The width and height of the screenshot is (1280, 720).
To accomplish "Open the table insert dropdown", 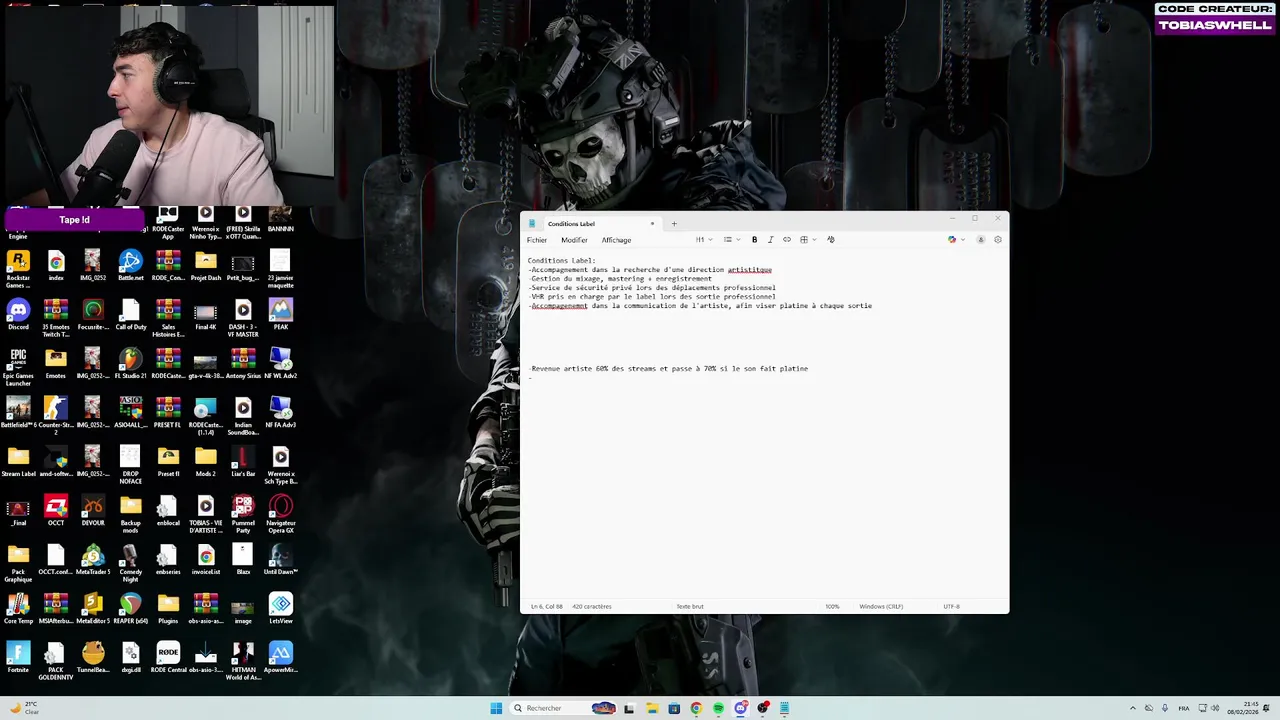I will pos(807,240).
